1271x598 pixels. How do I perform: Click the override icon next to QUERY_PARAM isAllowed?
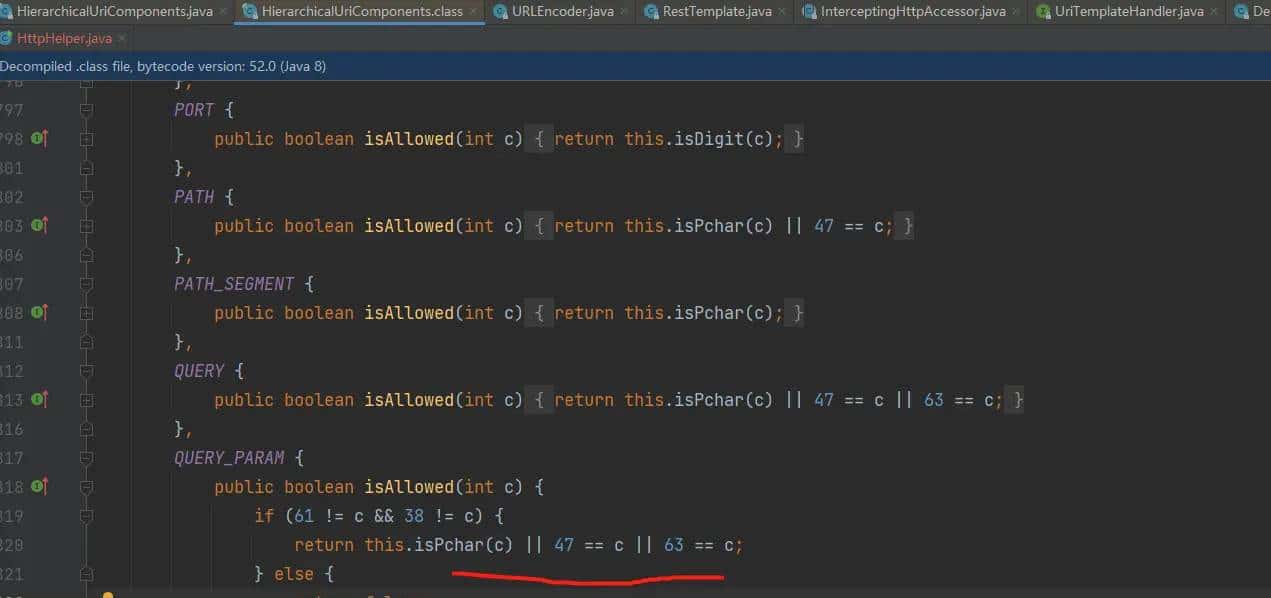pos(35,486)
